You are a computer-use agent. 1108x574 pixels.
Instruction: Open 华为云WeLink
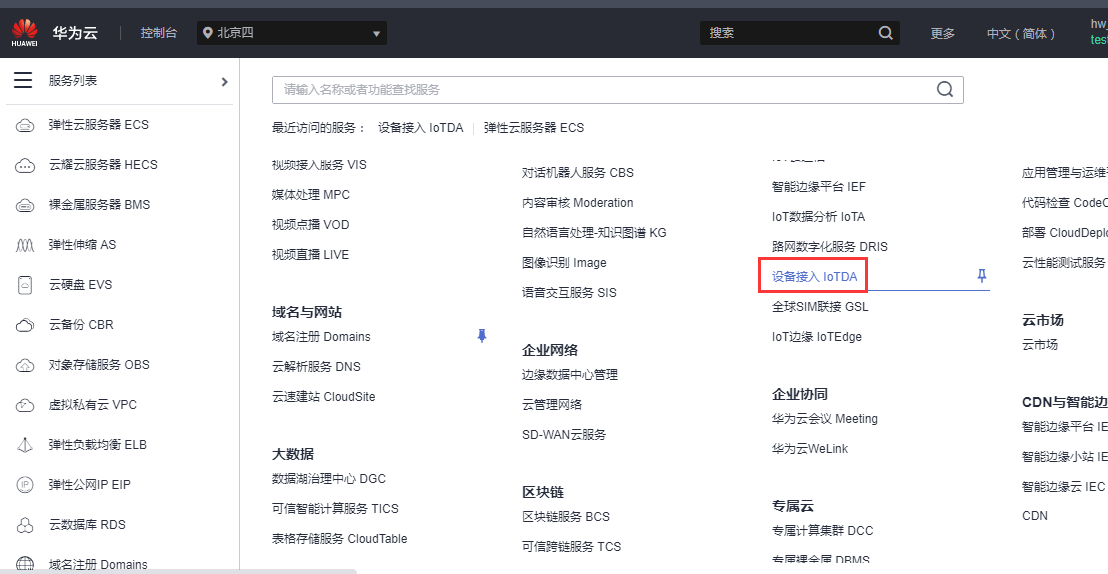pyautogui.click(x=810, y=449)
